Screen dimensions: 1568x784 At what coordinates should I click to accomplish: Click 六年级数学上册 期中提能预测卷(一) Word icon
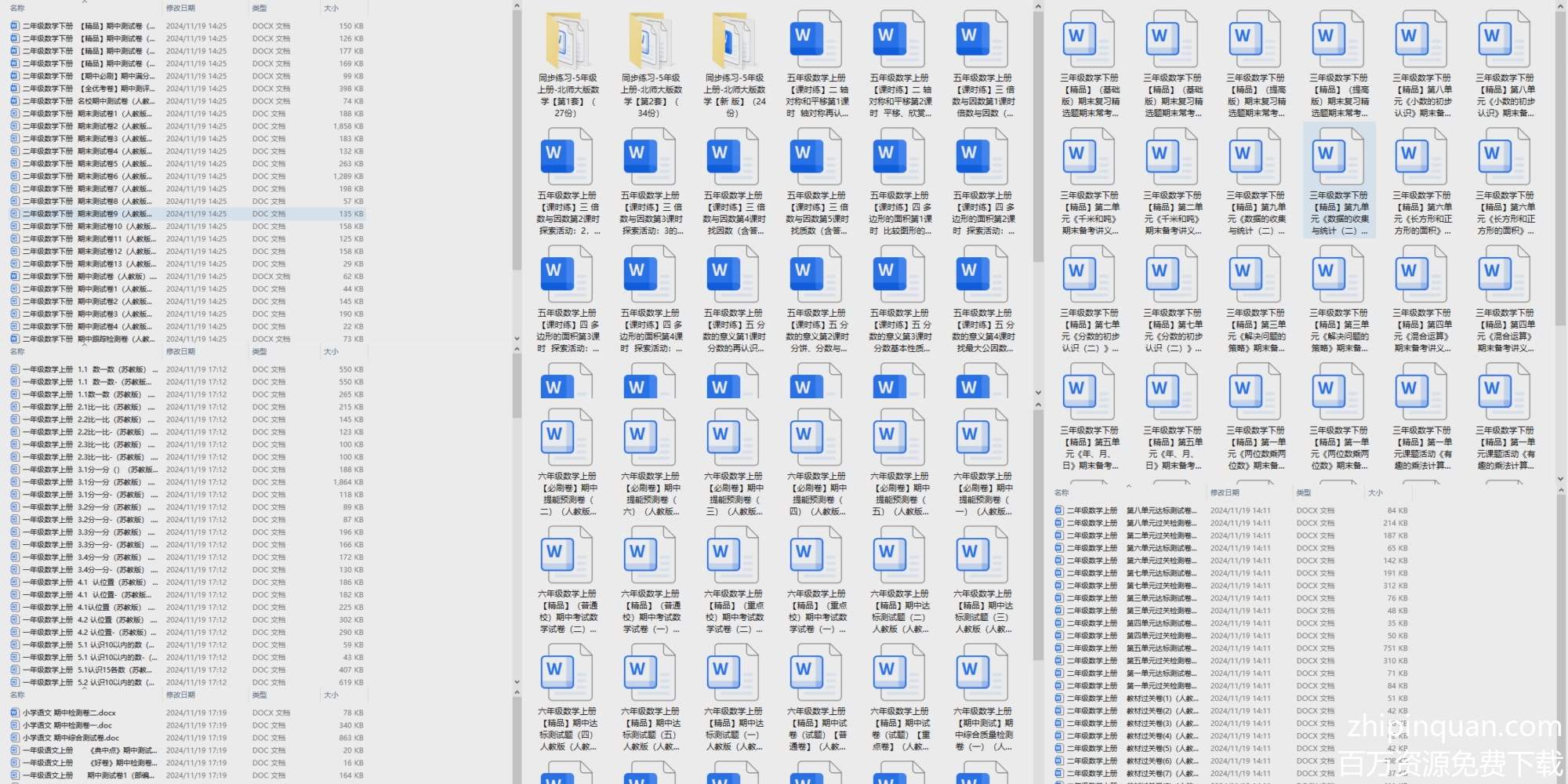pos(983,438)
